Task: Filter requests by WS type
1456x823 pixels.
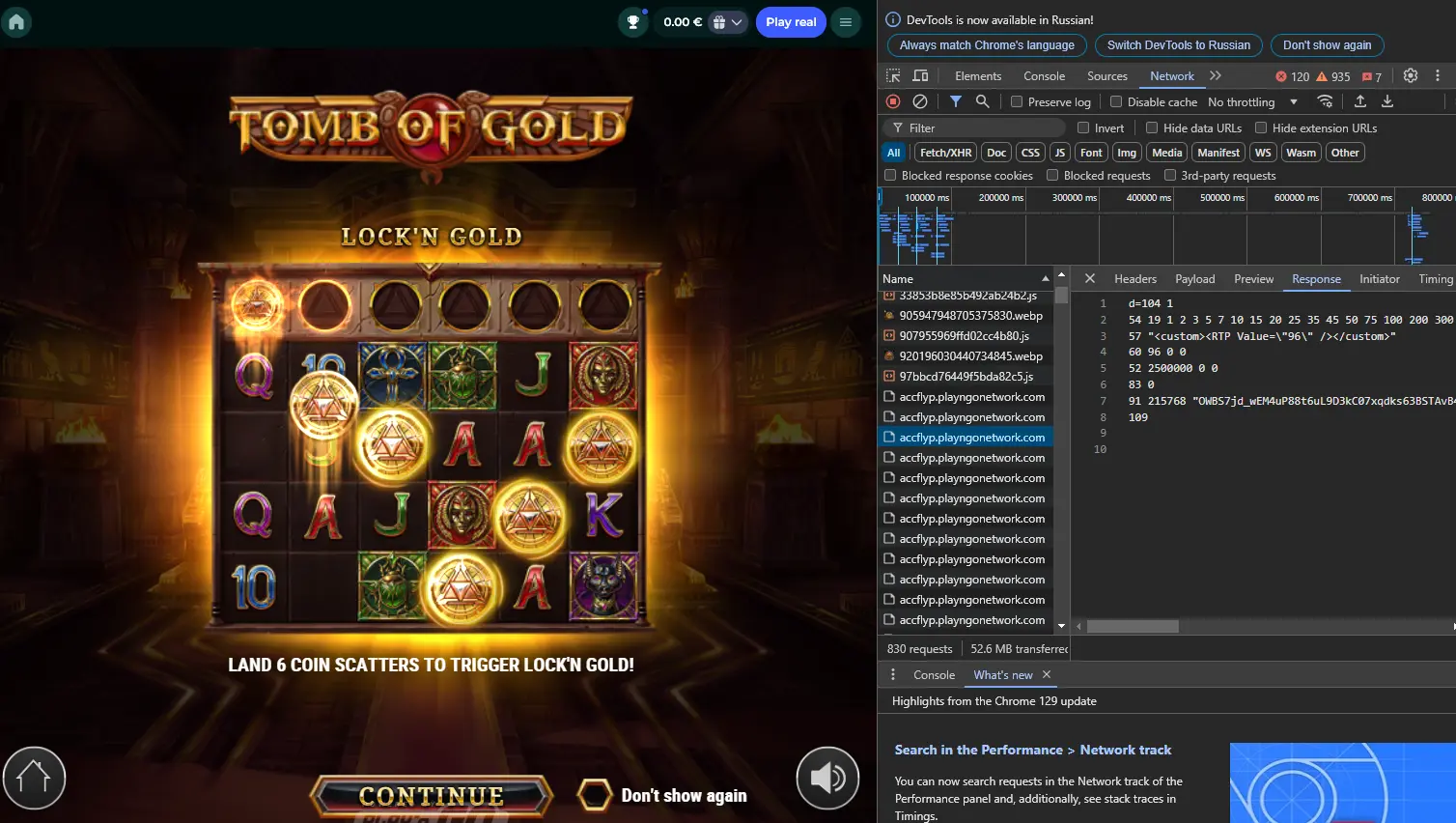Action: click(x=1262, y=153)
